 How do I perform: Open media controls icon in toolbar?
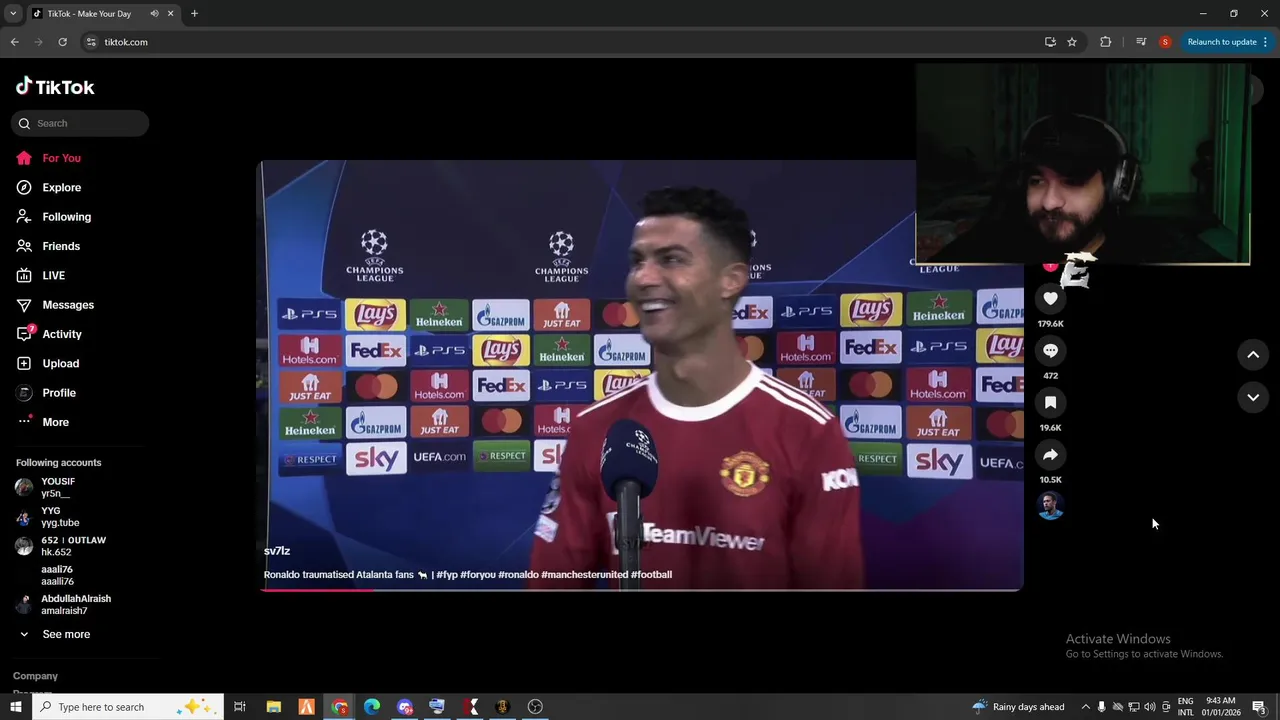(x=1141, y=42)
